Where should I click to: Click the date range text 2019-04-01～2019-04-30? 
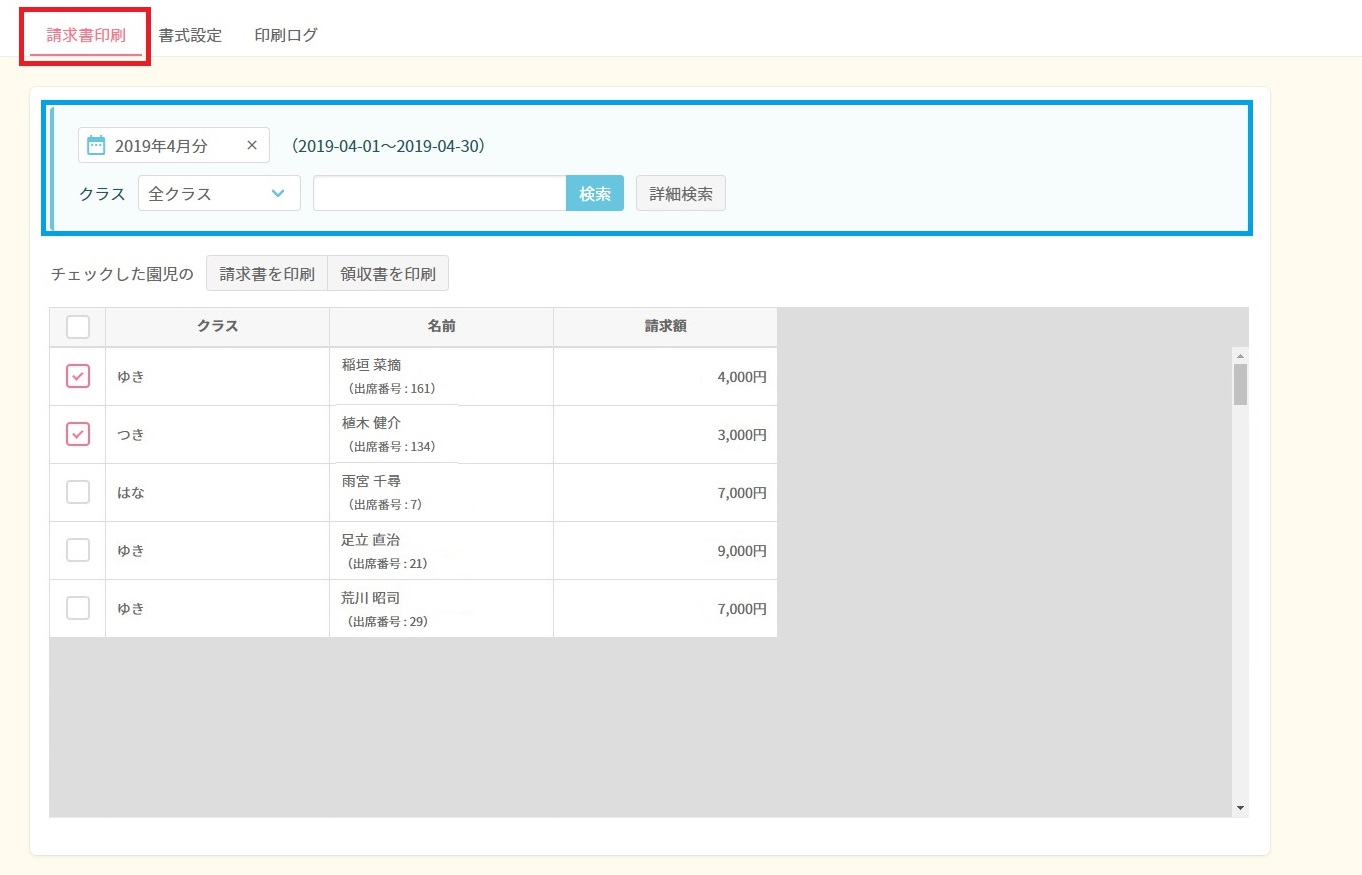[388, 146]
